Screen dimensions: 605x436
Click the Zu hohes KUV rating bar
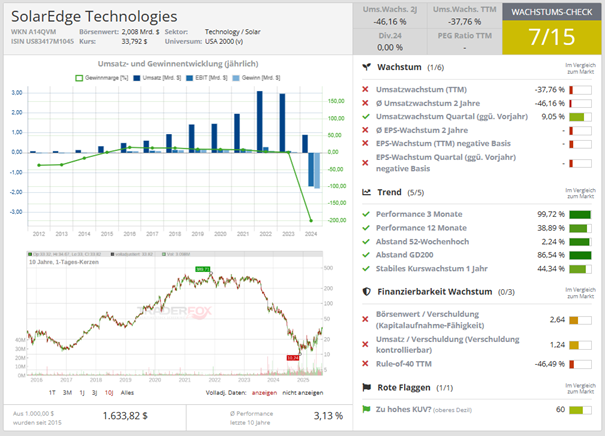[x=580, y=410]
